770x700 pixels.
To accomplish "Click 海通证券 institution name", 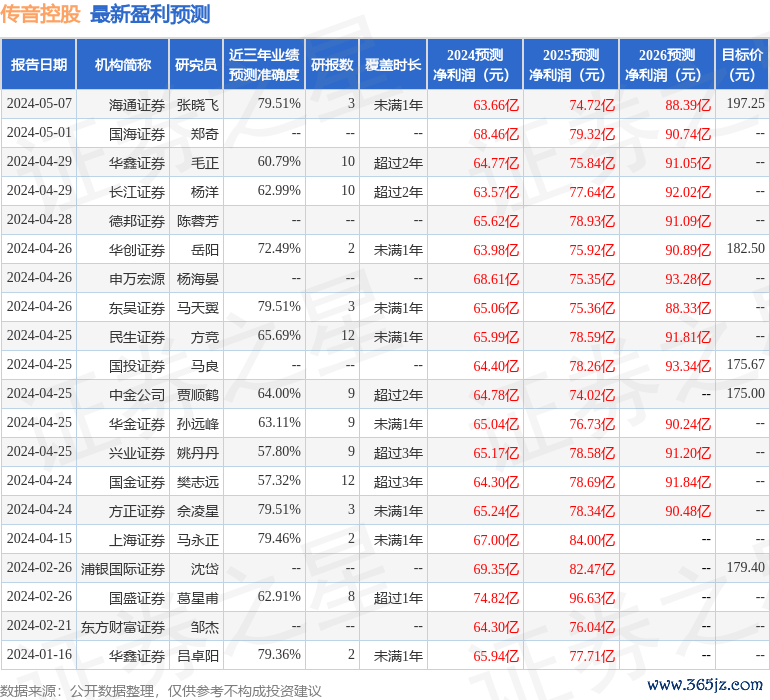I will tap(137, 105).
